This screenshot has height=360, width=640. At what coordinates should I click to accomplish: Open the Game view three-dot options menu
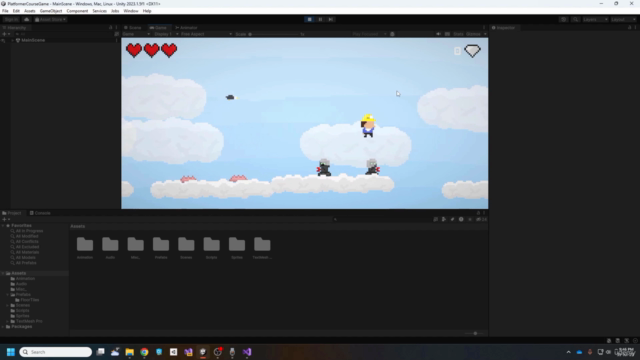(x=484, y=28)
